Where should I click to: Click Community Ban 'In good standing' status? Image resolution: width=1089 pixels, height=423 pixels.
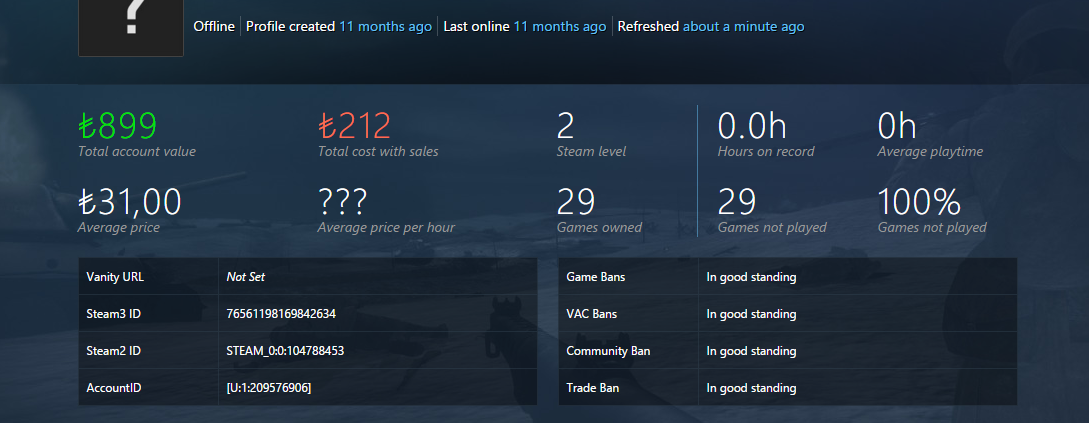[x=751, y=351]
